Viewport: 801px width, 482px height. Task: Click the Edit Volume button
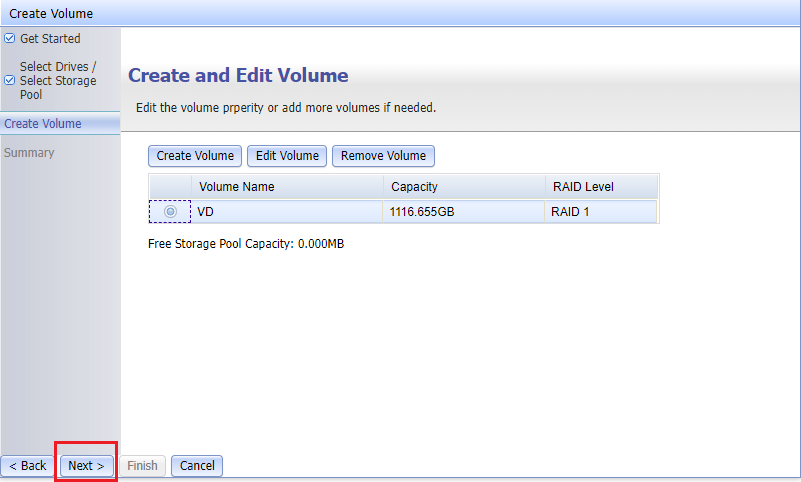point(287,156)
